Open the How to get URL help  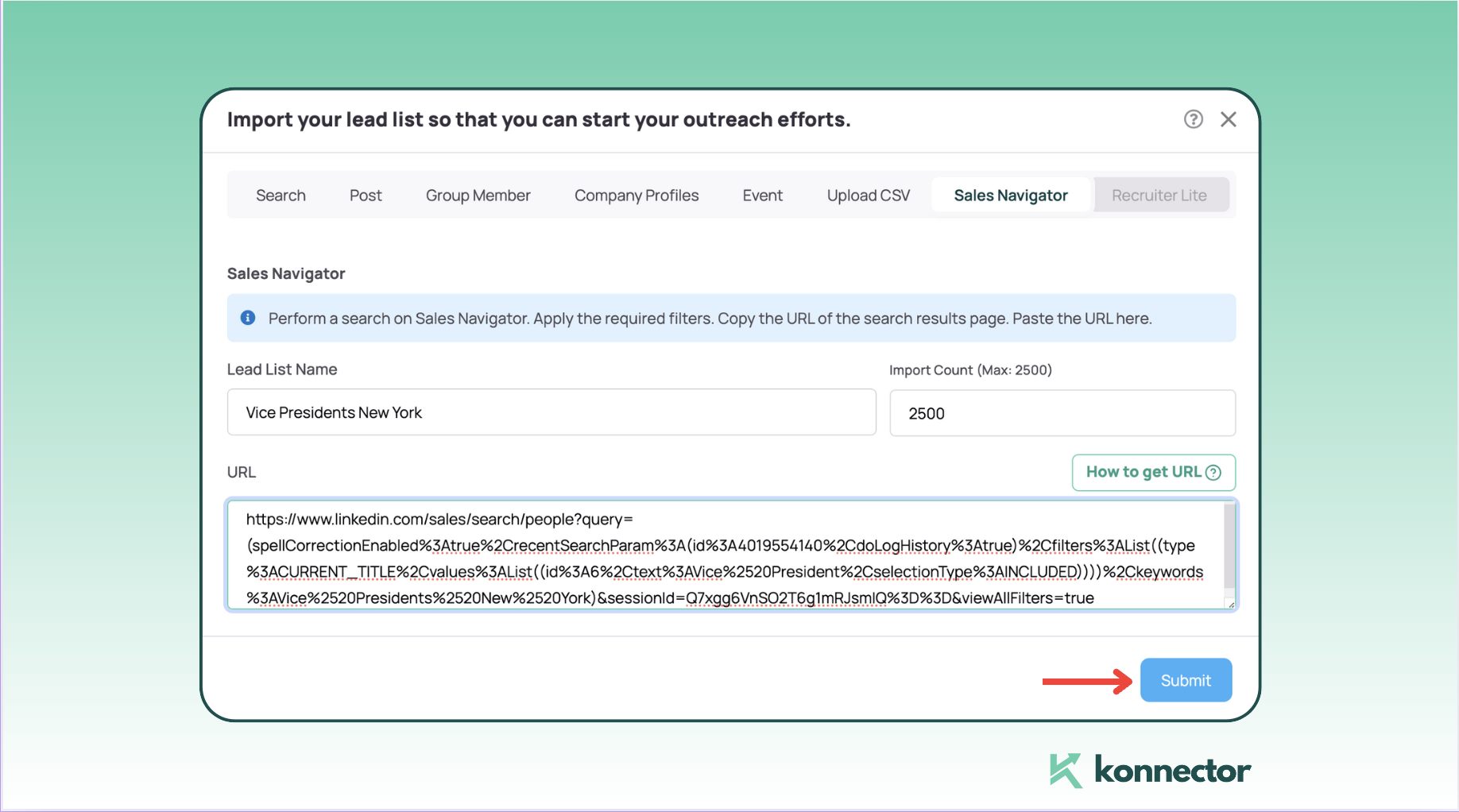(x=1153, y=472)
